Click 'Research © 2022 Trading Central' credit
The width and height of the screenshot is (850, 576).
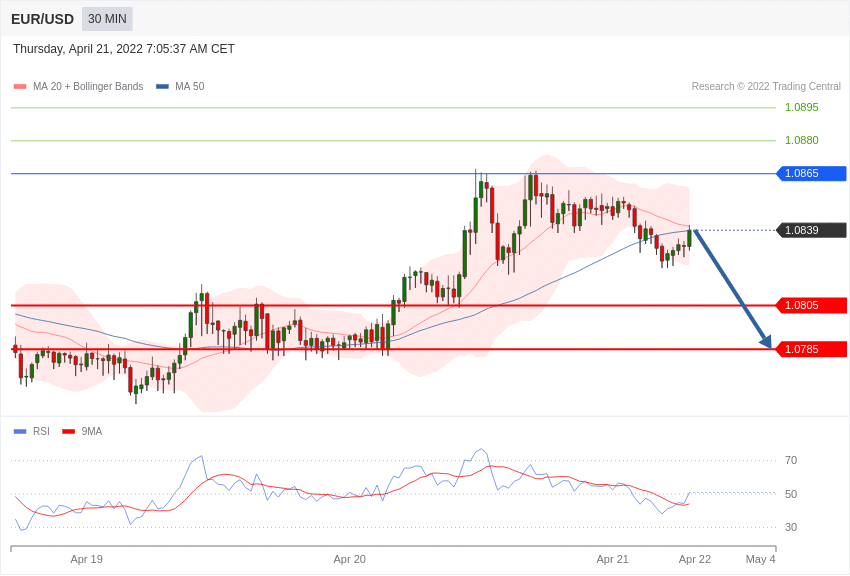pos(766,86)
